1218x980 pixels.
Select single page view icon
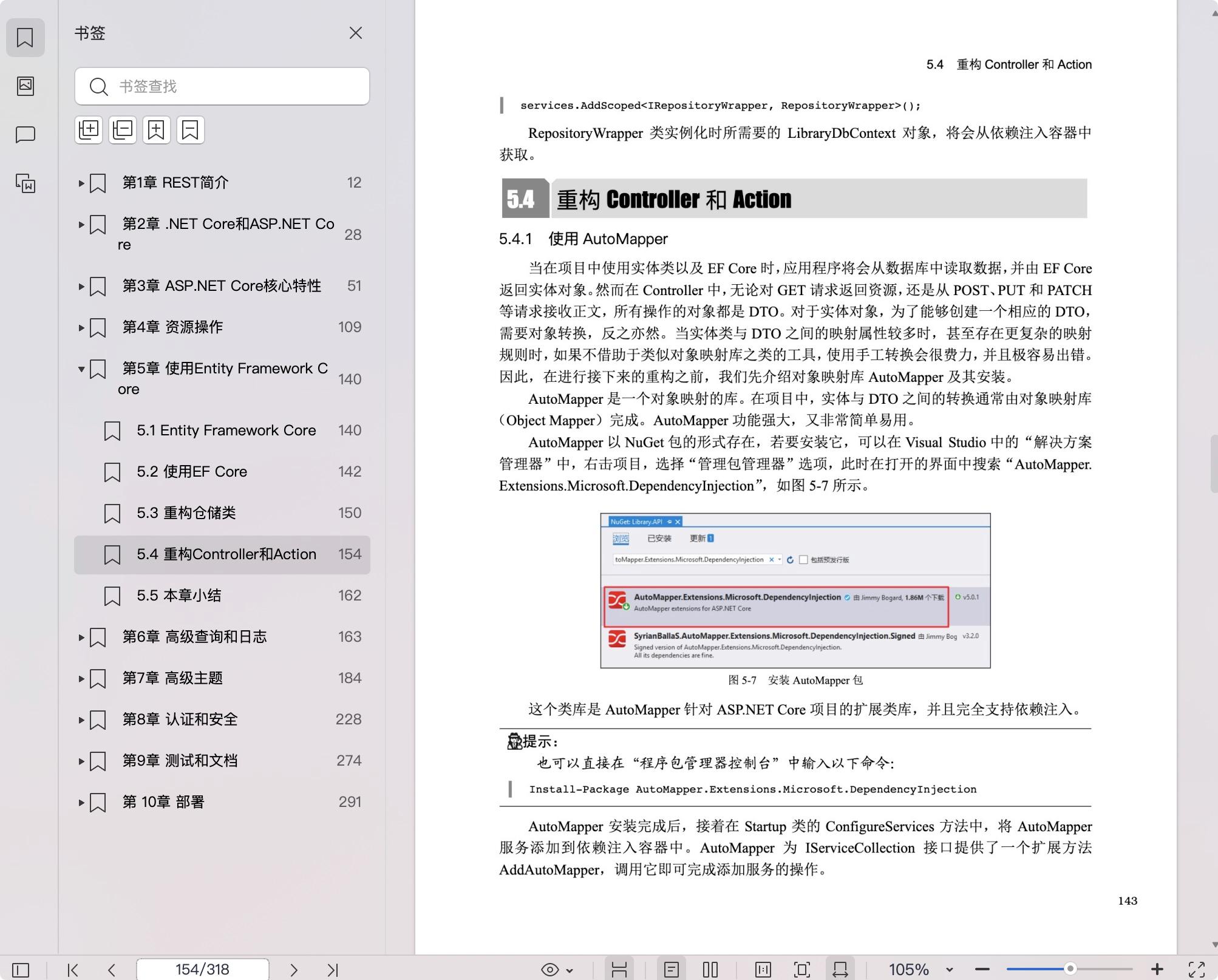tap(672, 970)
